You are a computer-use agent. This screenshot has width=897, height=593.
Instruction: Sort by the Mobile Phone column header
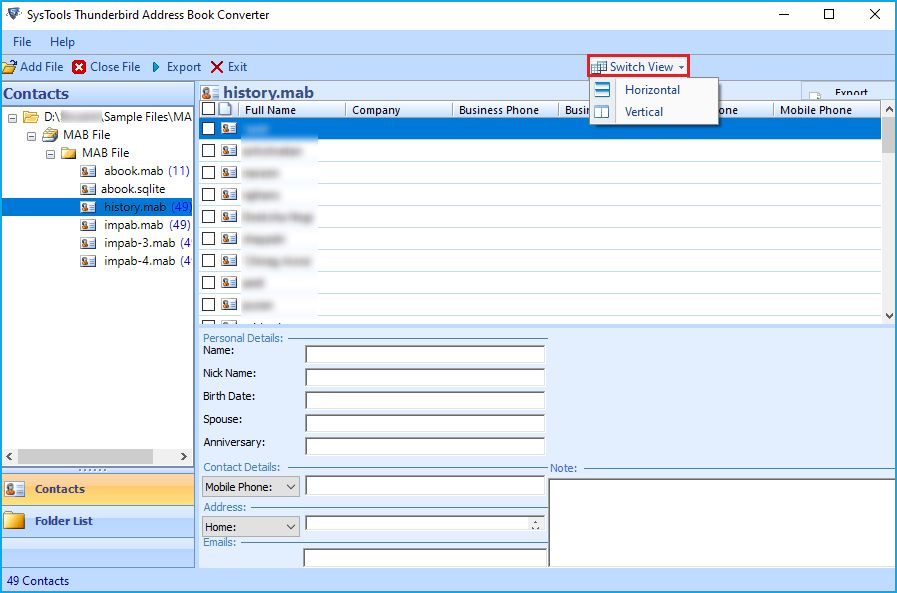pos(827,110)
